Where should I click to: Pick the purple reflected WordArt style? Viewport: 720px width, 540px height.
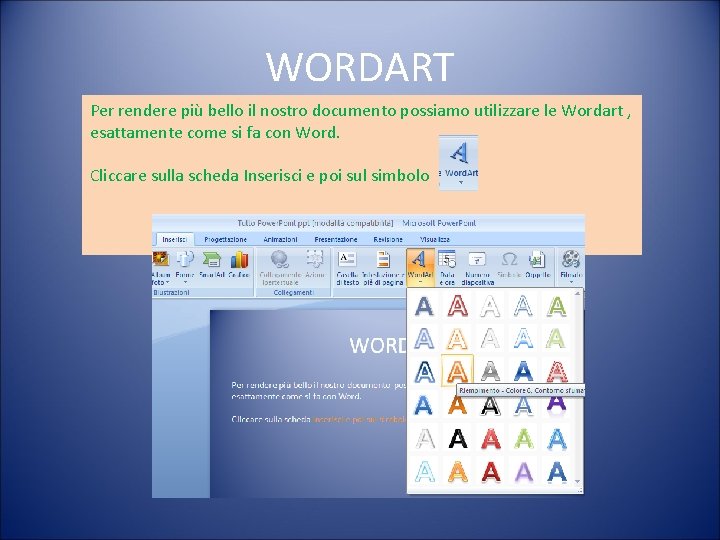tap(557, 405)
